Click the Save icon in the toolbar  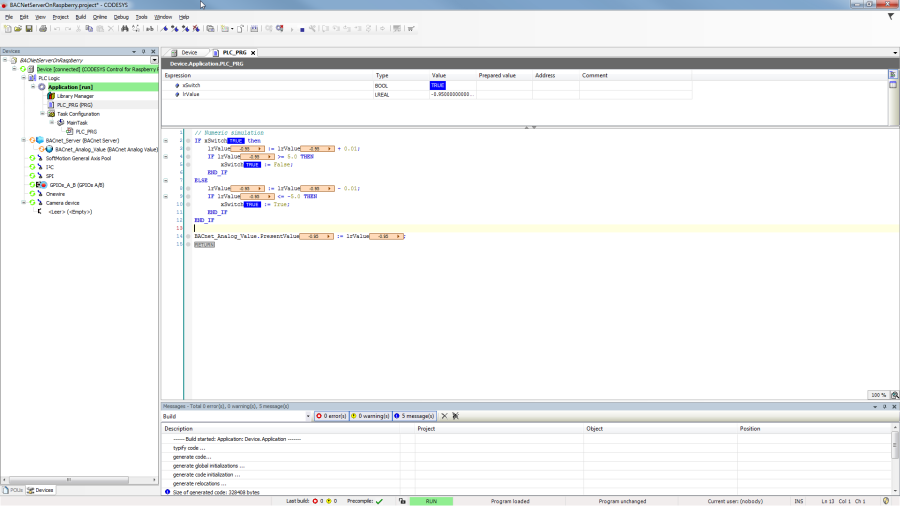(x=28, y=29)
